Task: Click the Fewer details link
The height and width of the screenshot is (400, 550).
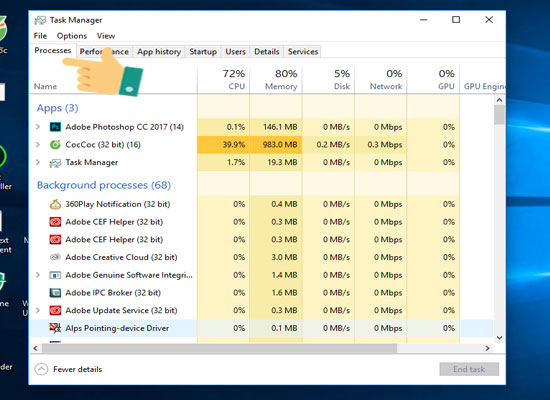Action: click(78, 369)
